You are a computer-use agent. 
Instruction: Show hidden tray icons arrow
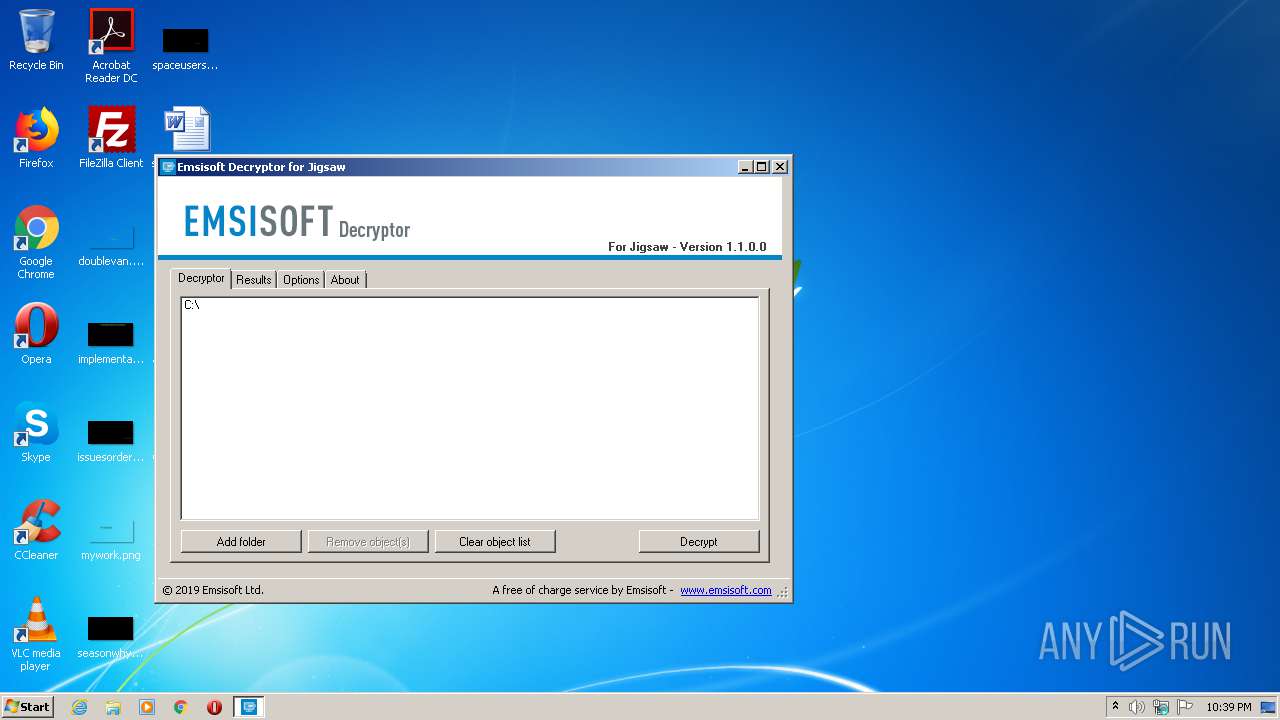point(1115,706)
